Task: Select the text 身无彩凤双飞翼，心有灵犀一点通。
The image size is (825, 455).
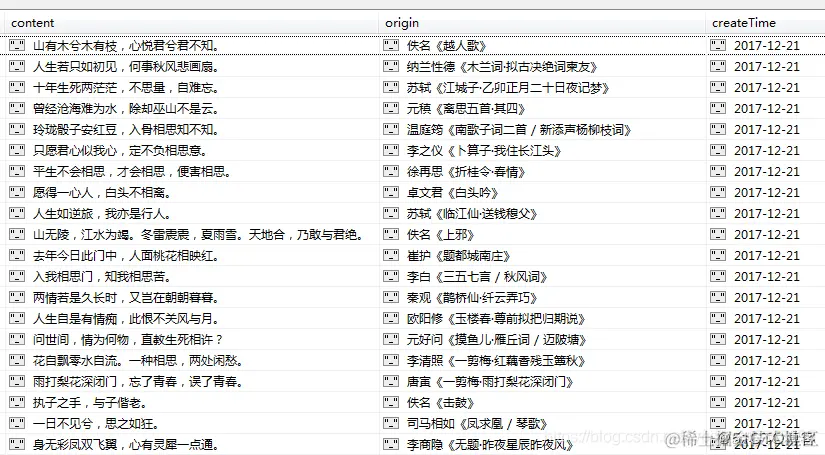Action: coord(126,445)
